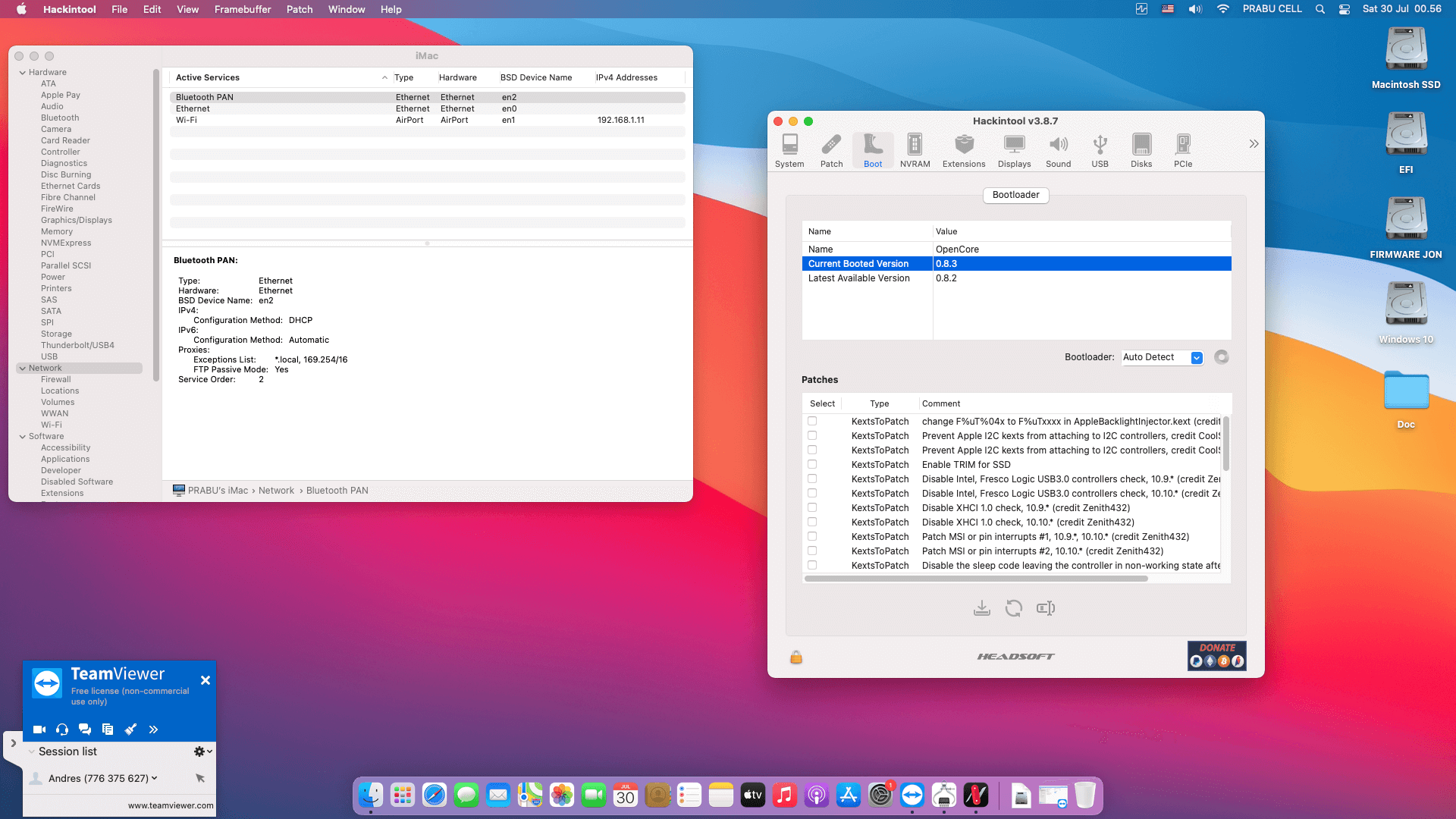Image resolution: width=1456 pixels, height=819 pixels.
Task: Collapse the Hardware tree section
Action: coord(23,73)
